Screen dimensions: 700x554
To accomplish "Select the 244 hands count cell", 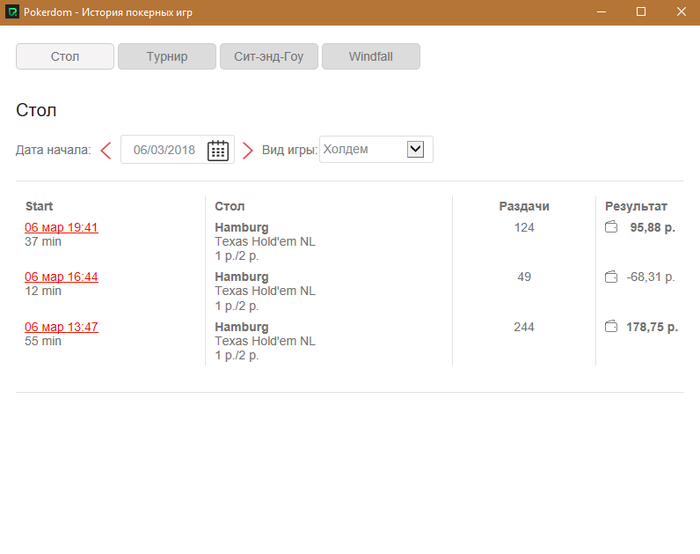I will [x=524, y=327].
